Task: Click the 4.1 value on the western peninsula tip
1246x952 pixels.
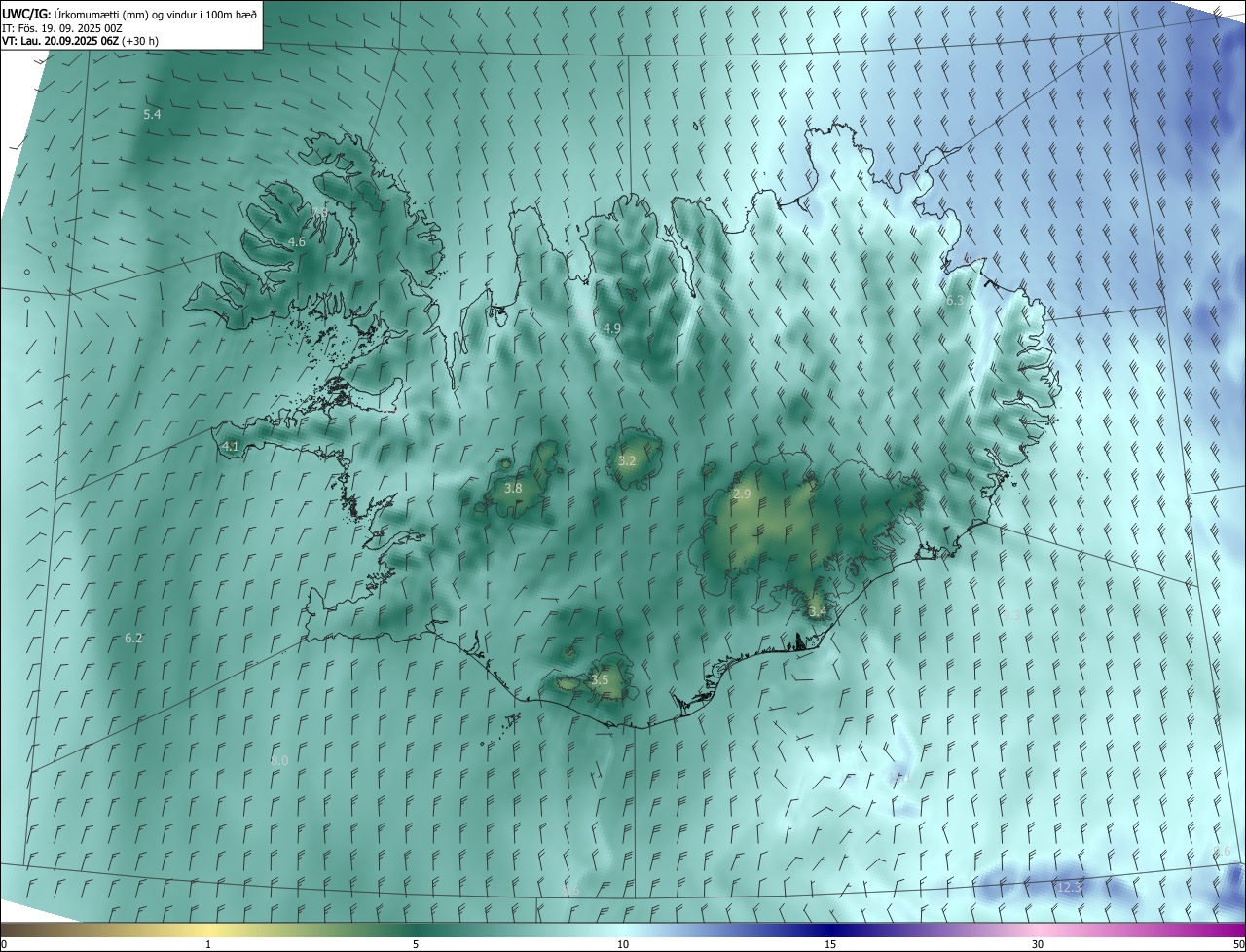Action: pos(231,446)
